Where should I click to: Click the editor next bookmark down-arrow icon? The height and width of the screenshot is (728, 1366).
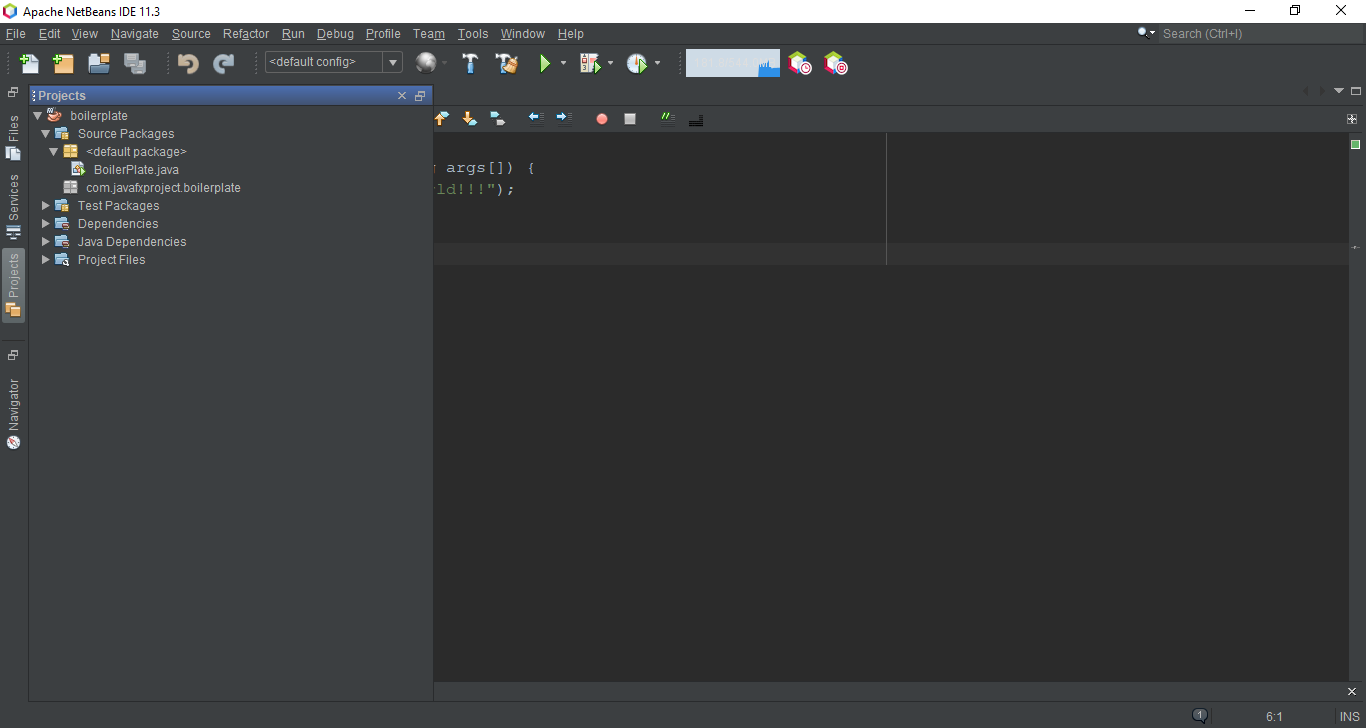click(469, 118)
